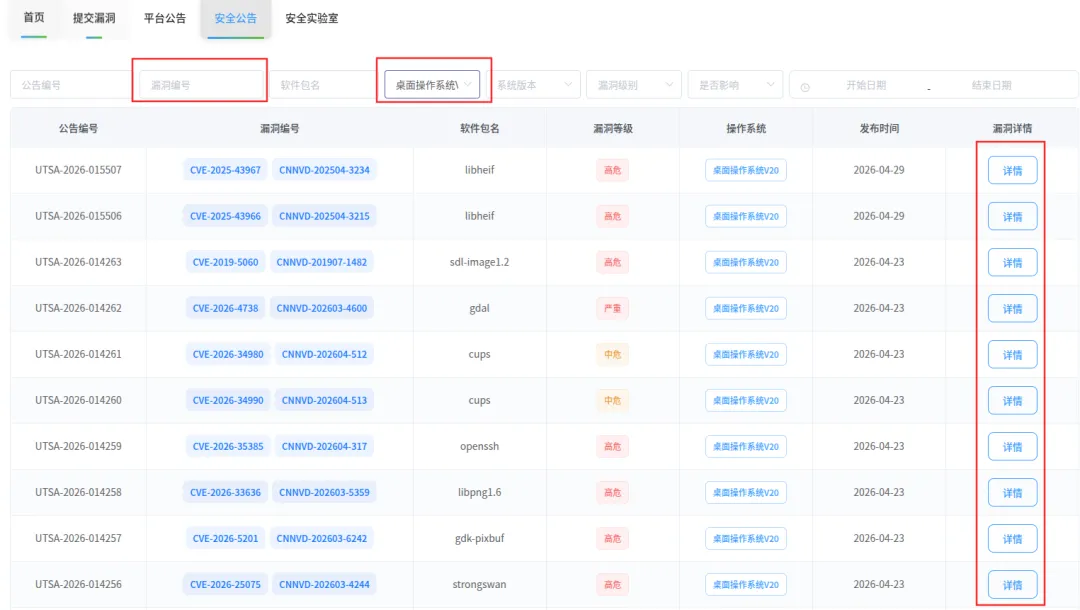Screen dimensions: 1080x610
Task: Focus the 软件包名 input field
Action: tap(324, 85)
